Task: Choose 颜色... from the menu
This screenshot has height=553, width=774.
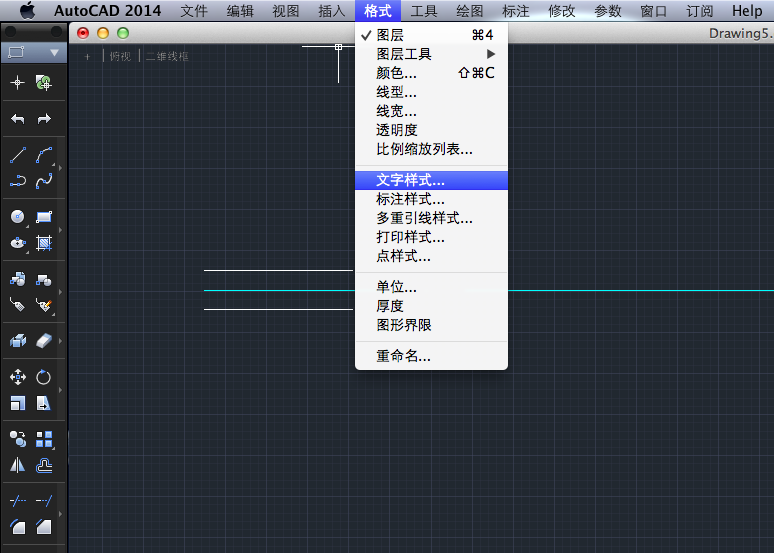Action: tap(431, 73)
